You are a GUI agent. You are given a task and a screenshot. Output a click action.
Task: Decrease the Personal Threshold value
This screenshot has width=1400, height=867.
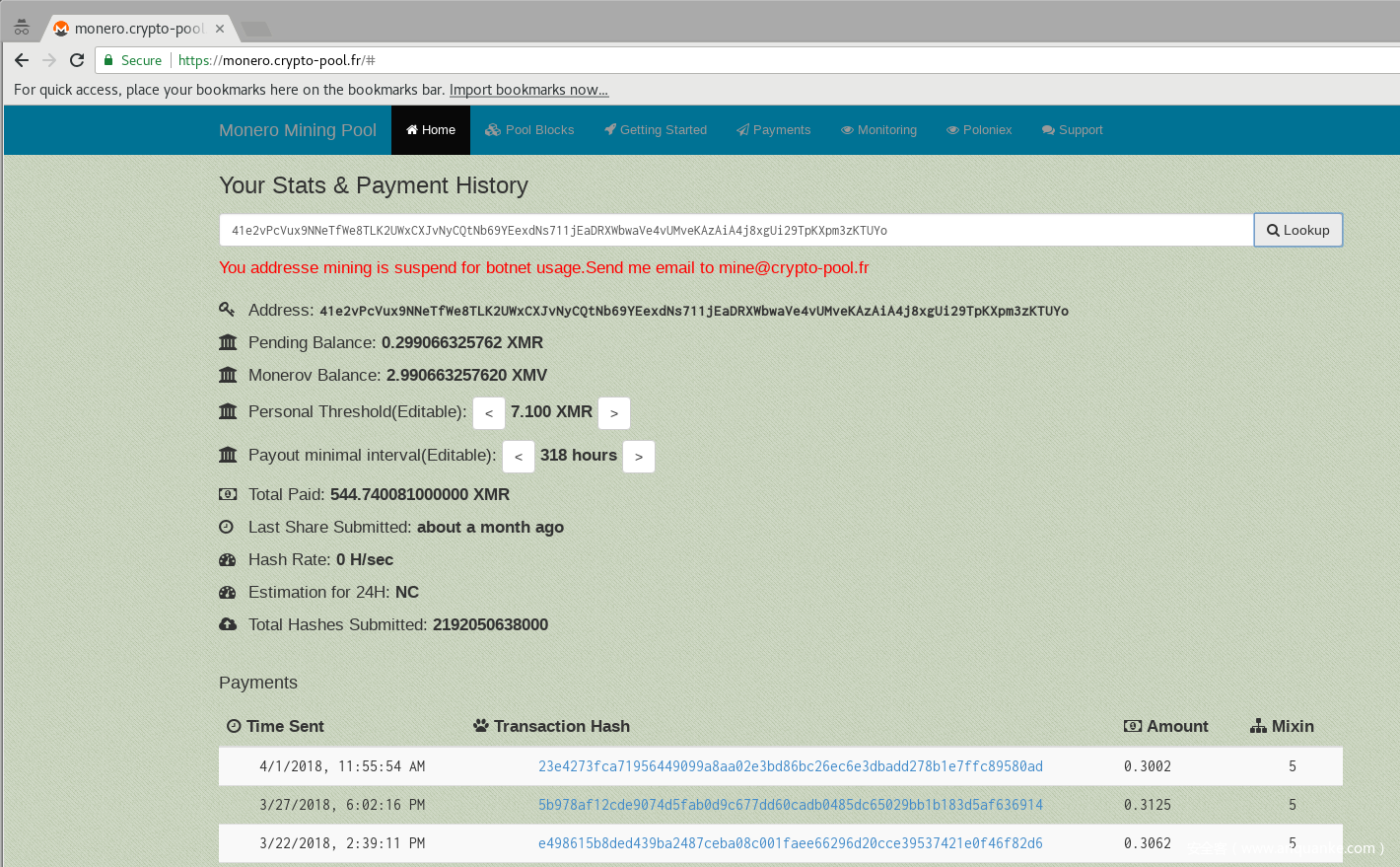(489, 413)
